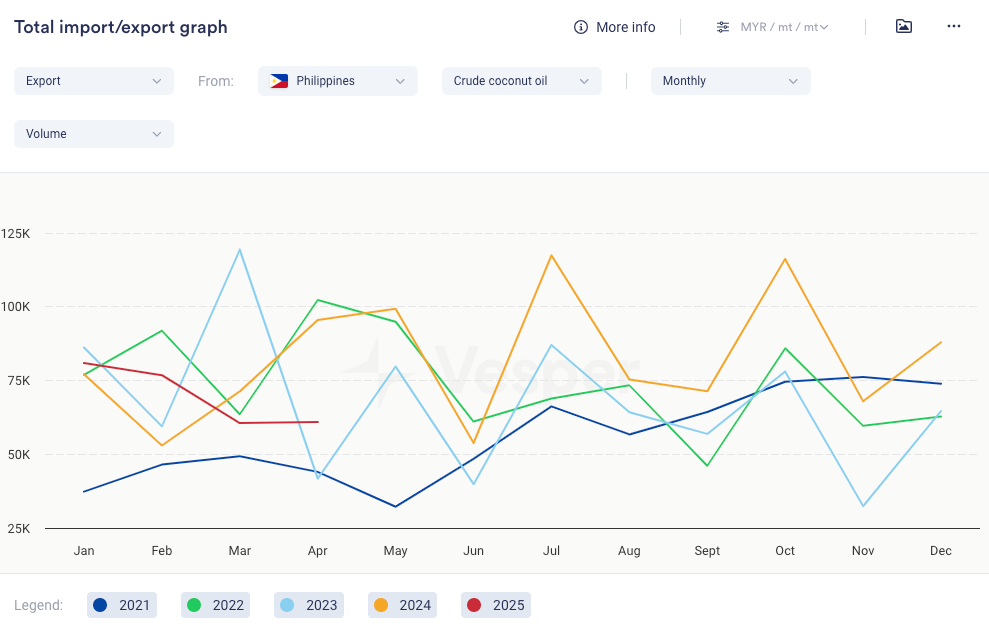This screenshot has width=989, height=630.
Task: Click the orange 2024 peak at Jul
Action: [551, 255]
